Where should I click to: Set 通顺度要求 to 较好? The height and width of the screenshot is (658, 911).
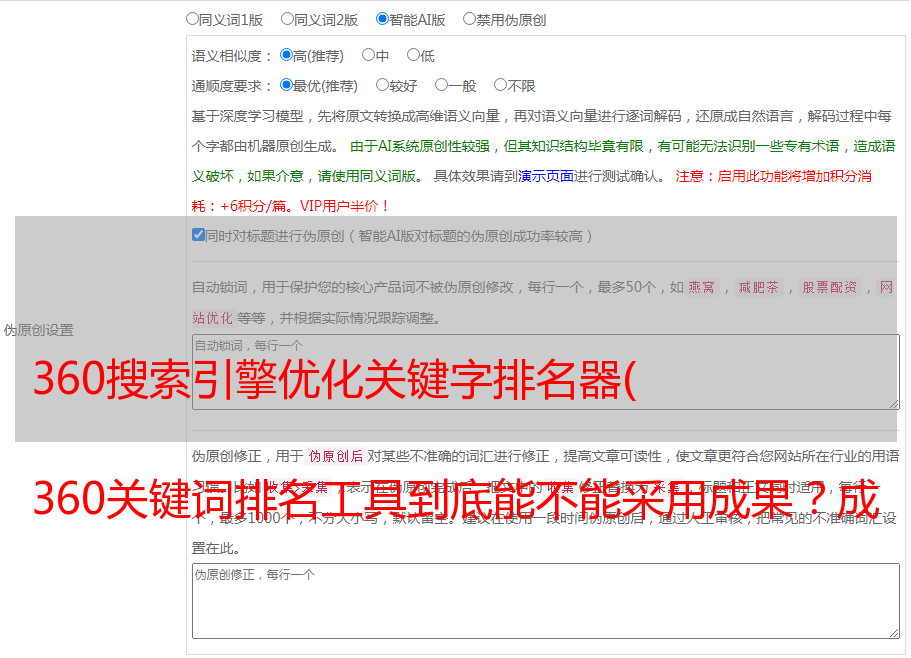tap(382, 85)
